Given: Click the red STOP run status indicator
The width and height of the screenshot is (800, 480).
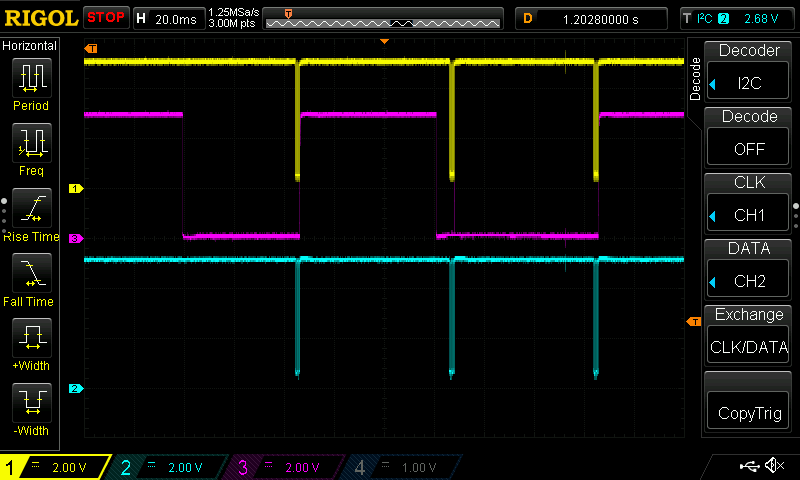Looking at the screenshot, I should point(106,17).
